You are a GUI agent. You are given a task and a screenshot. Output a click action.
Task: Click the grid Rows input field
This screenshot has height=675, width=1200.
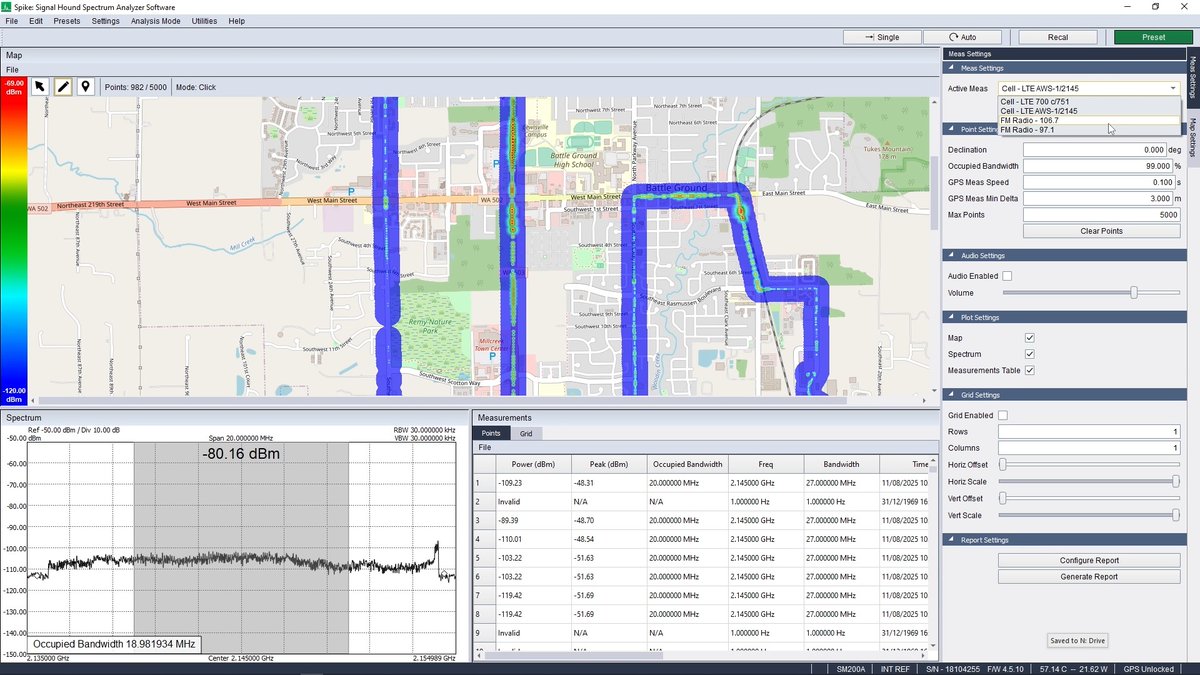point(1089,431)
